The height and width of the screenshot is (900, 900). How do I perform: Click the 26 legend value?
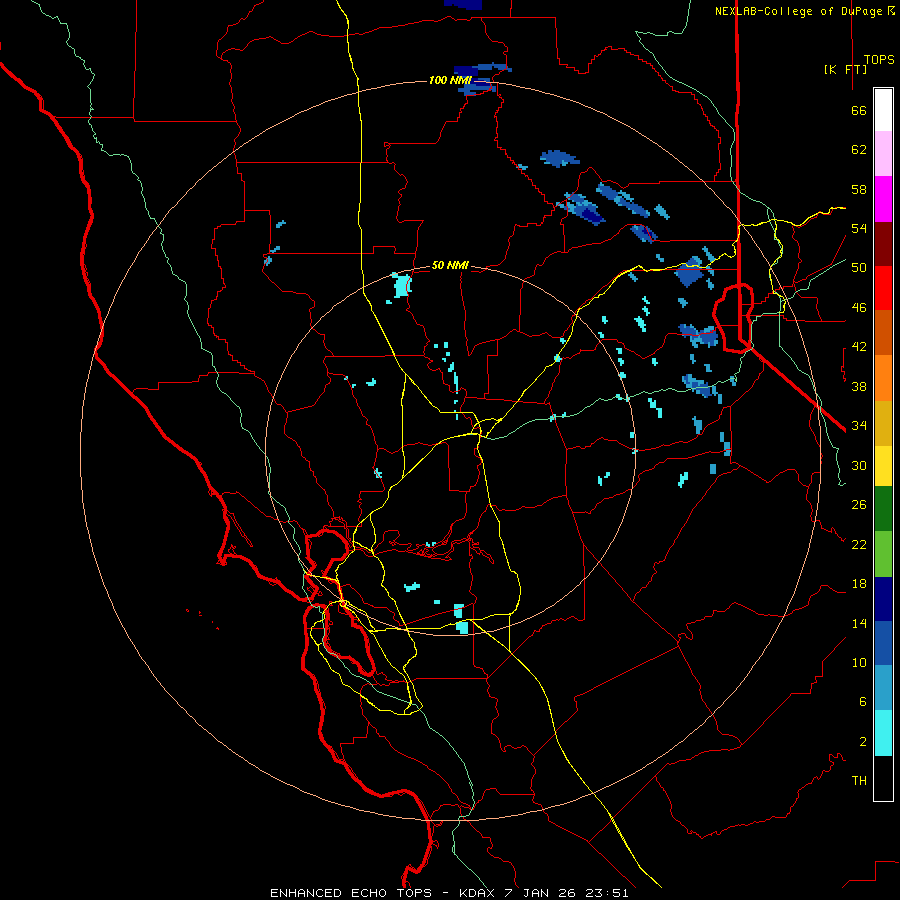tap(859, 505)
